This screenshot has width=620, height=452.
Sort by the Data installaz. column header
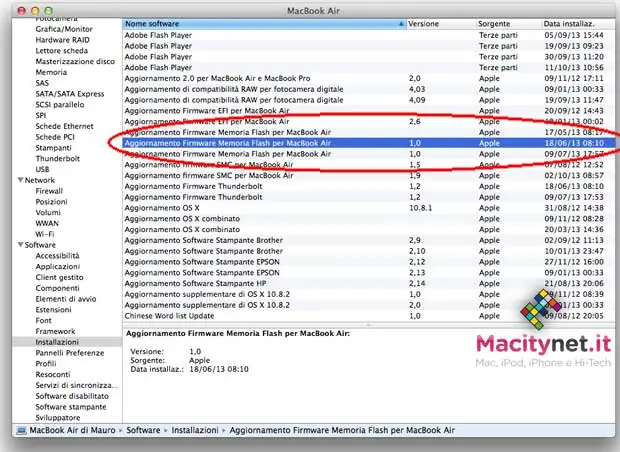tap(578, 24)
